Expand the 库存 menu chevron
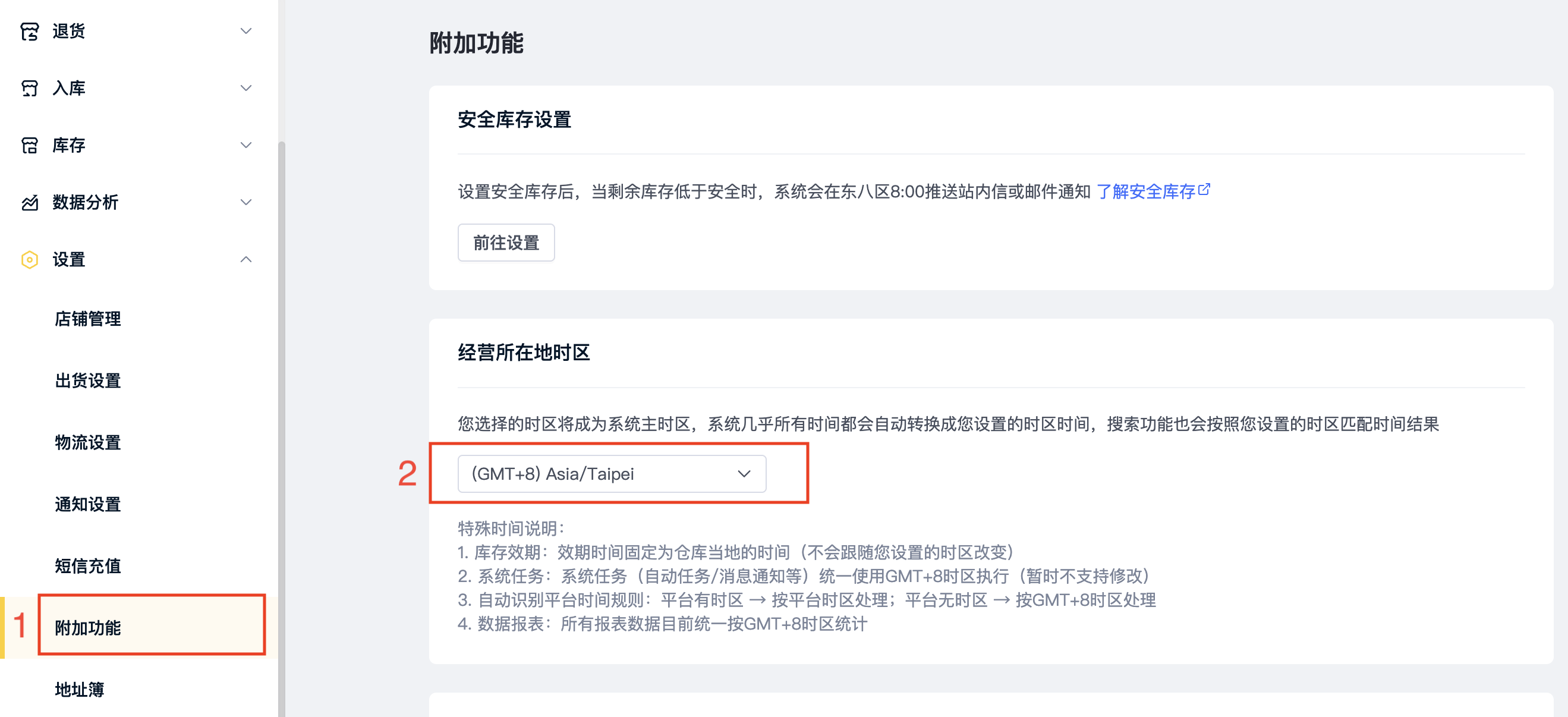This screenshot has width=1568, height=717. pyautogui.click(x=246, y=146)
